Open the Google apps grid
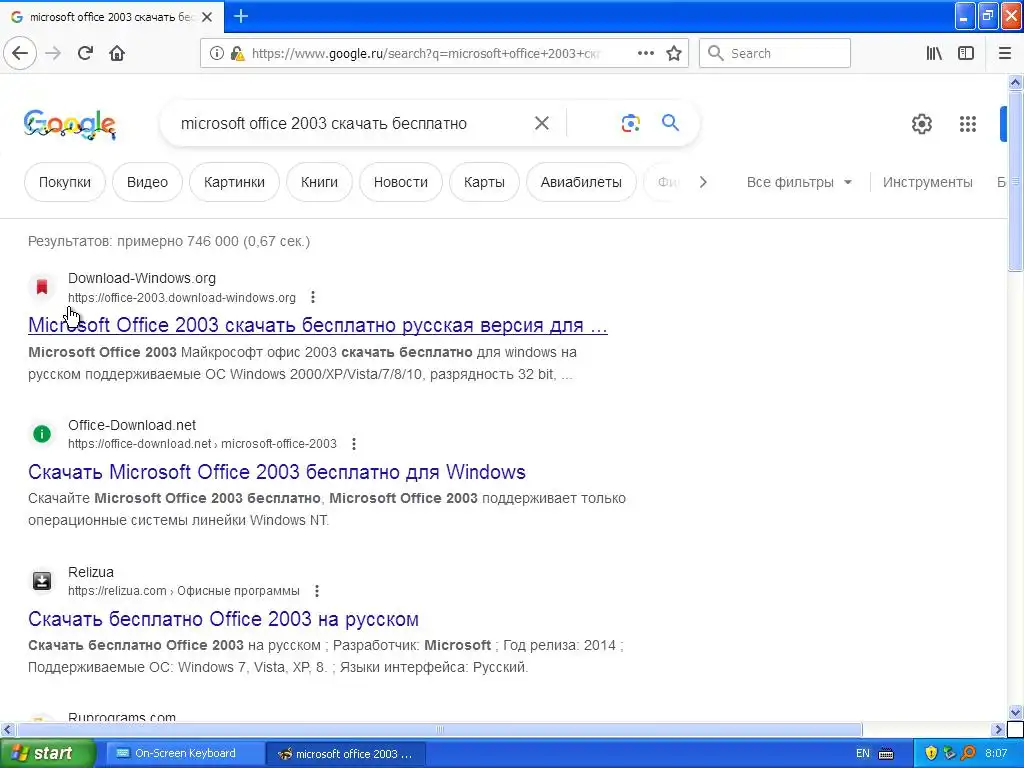This screenshot has height=768, width=1024. click(x=968, y=123)
